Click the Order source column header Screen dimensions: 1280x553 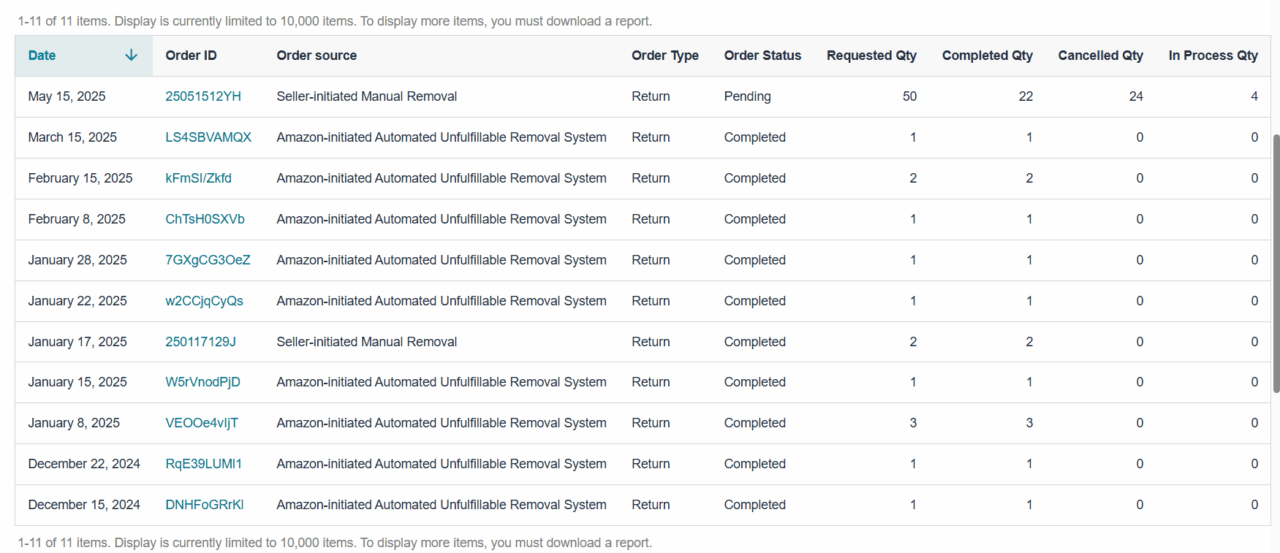click(316, 56)
